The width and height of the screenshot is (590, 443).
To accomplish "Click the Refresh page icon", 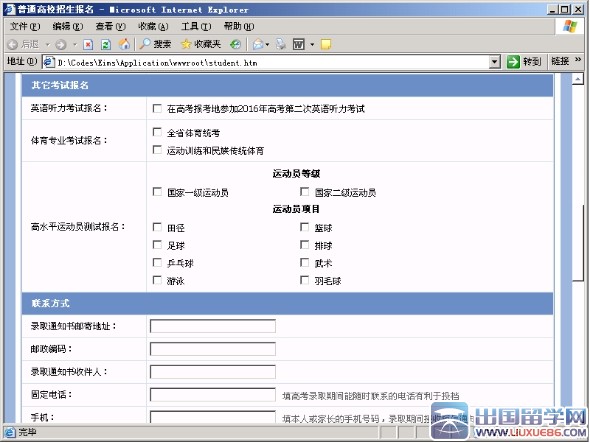I will tap(106, 45).
